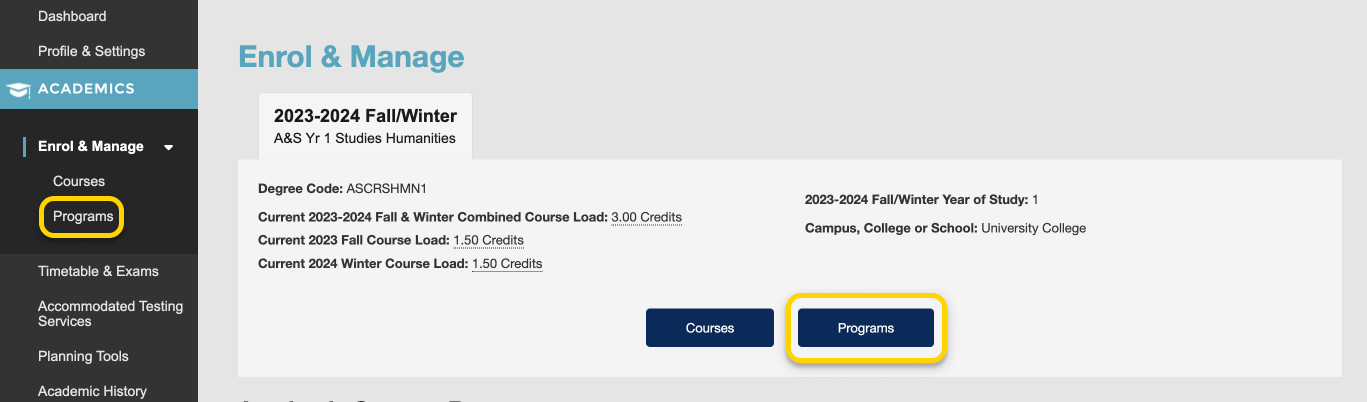Open Courses under Enrol & Manage sidebar
The height and width of the screenshot is (402, 1367).
coord(79,181)
